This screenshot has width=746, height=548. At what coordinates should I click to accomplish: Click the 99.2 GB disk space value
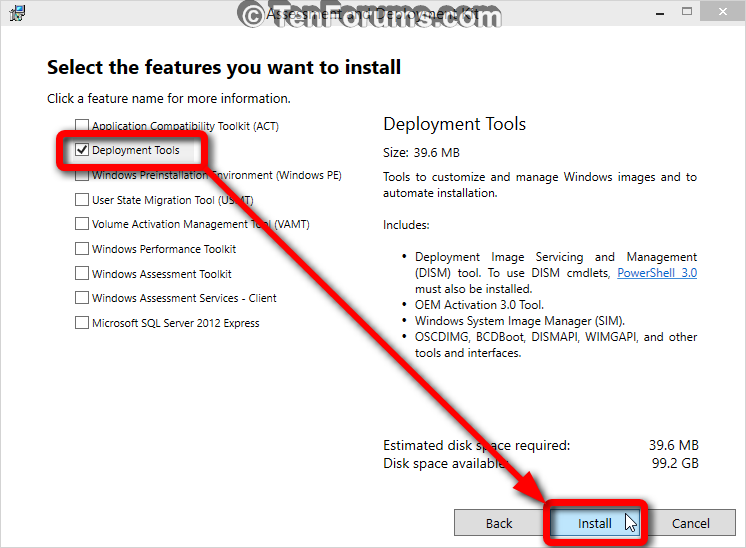[x=675, y=463]
